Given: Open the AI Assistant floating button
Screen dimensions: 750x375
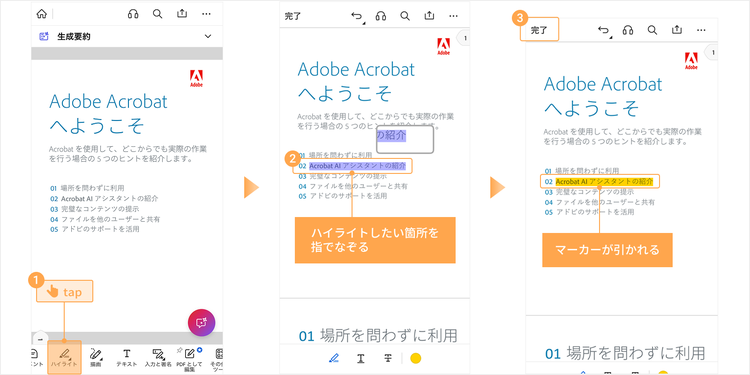Looking at the screenshot, I should (201, 322).
